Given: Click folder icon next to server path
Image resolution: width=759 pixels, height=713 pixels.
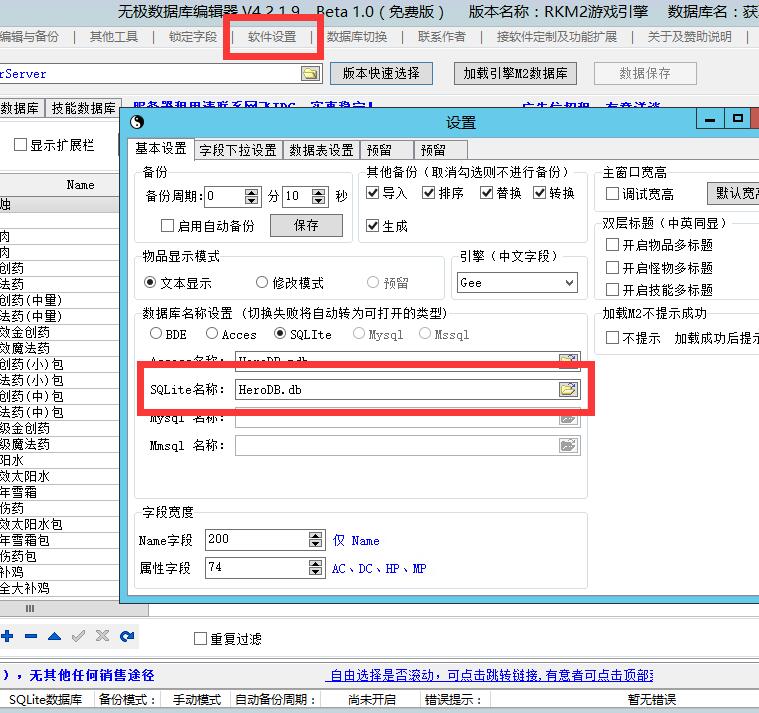Looking at the screenshot, I should 310,74.
